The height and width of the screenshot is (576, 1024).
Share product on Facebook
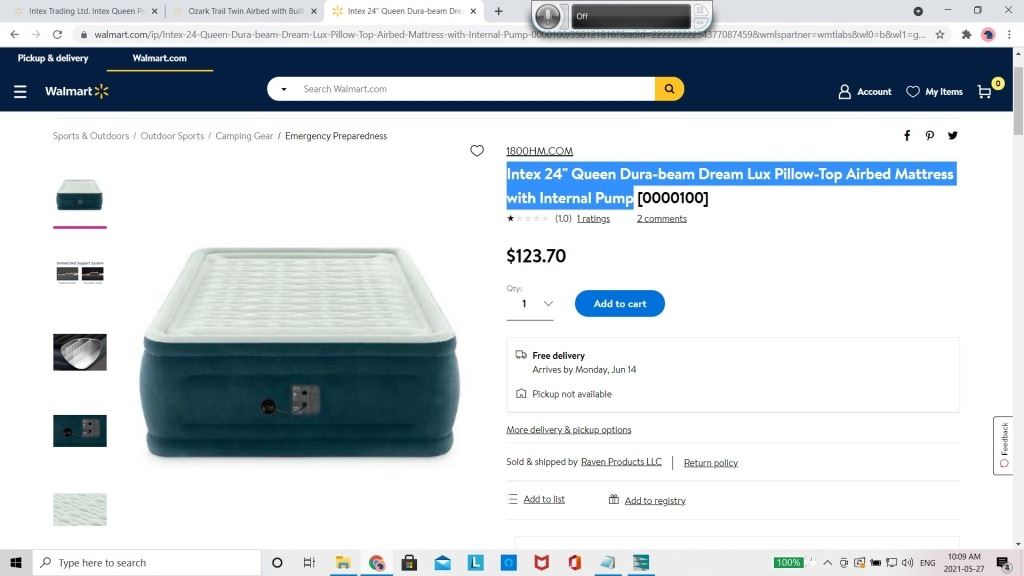click(x=907, y=136)
